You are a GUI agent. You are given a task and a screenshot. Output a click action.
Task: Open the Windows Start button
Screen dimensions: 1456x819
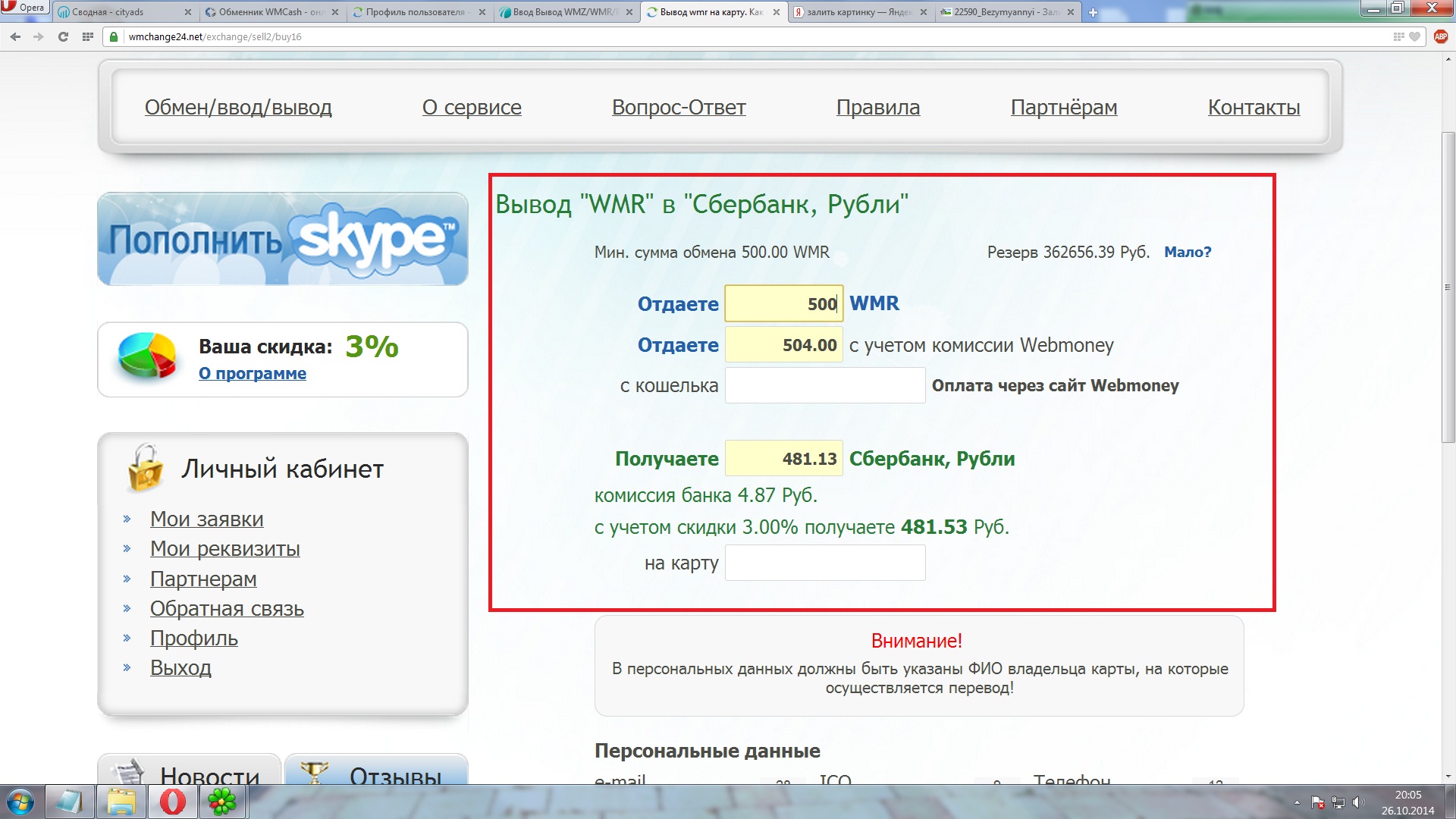click(x=20, y=802)
